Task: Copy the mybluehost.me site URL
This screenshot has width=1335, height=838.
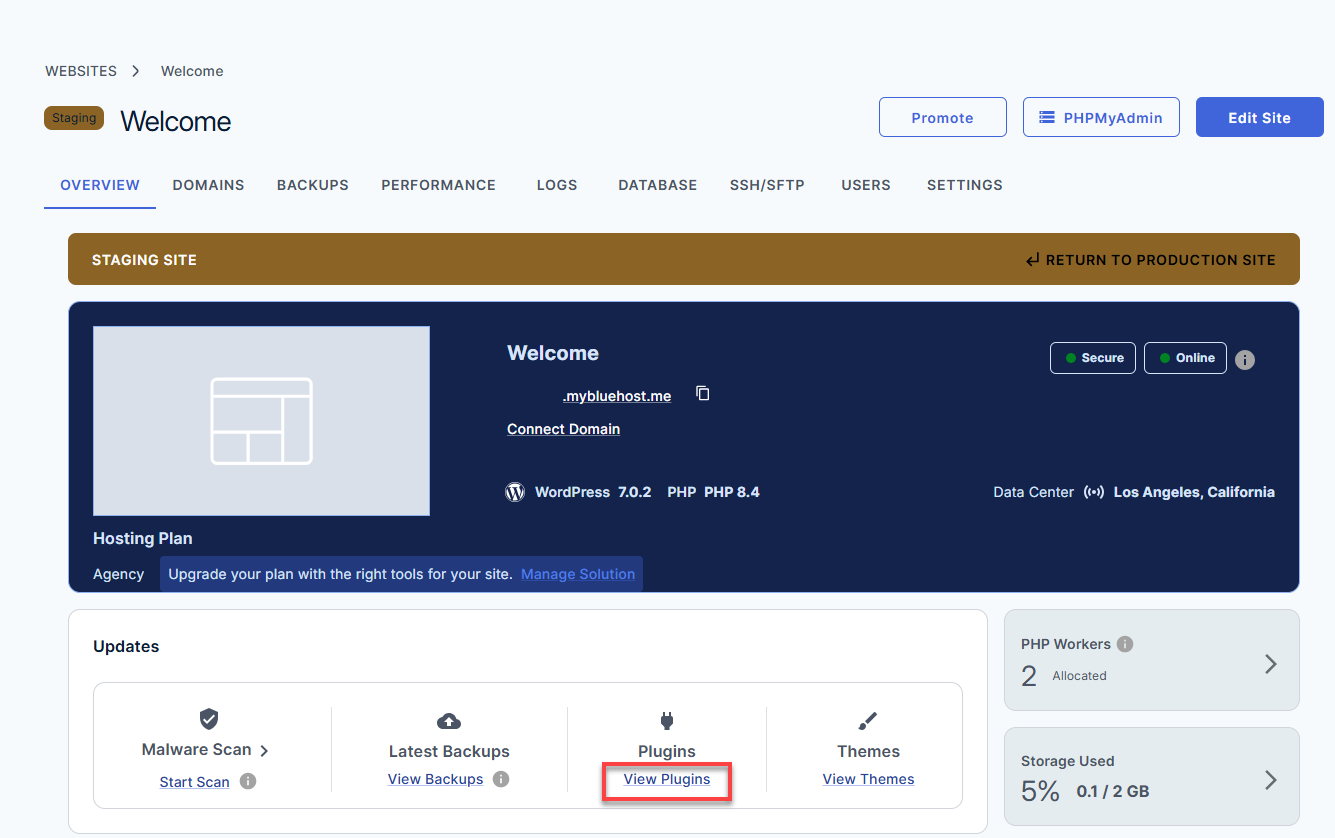Action: 703,394
